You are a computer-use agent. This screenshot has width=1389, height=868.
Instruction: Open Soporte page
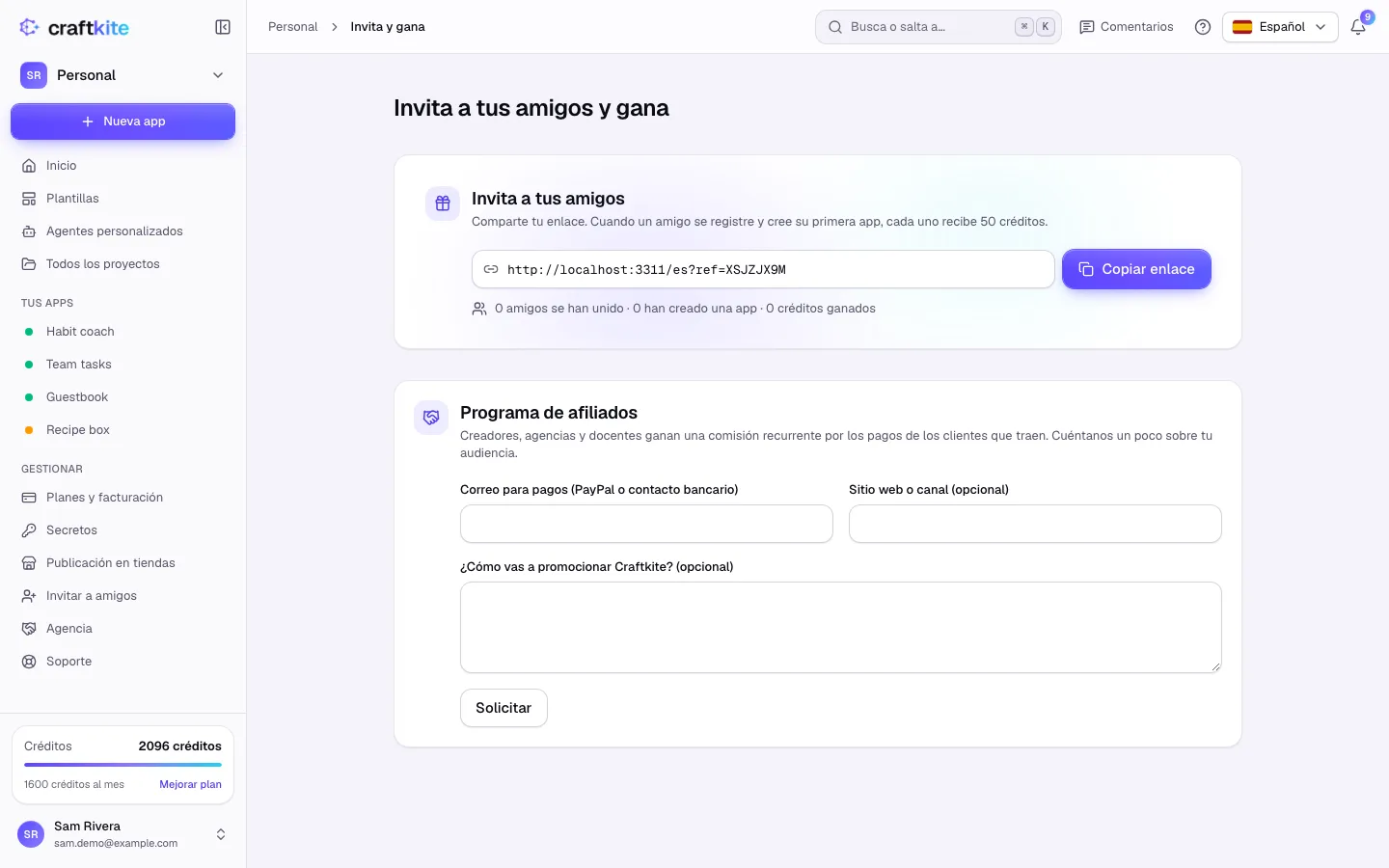[123, 662]
